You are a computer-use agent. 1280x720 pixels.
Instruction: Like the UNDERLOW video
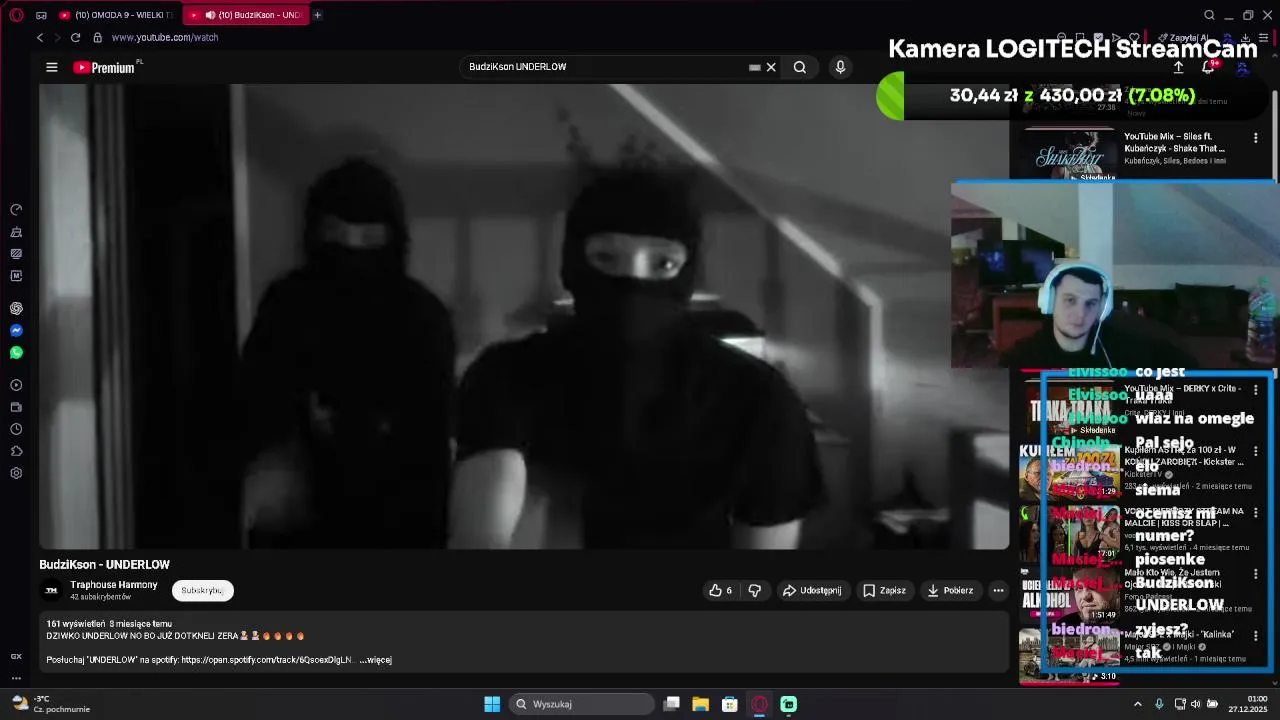point(721,590)
